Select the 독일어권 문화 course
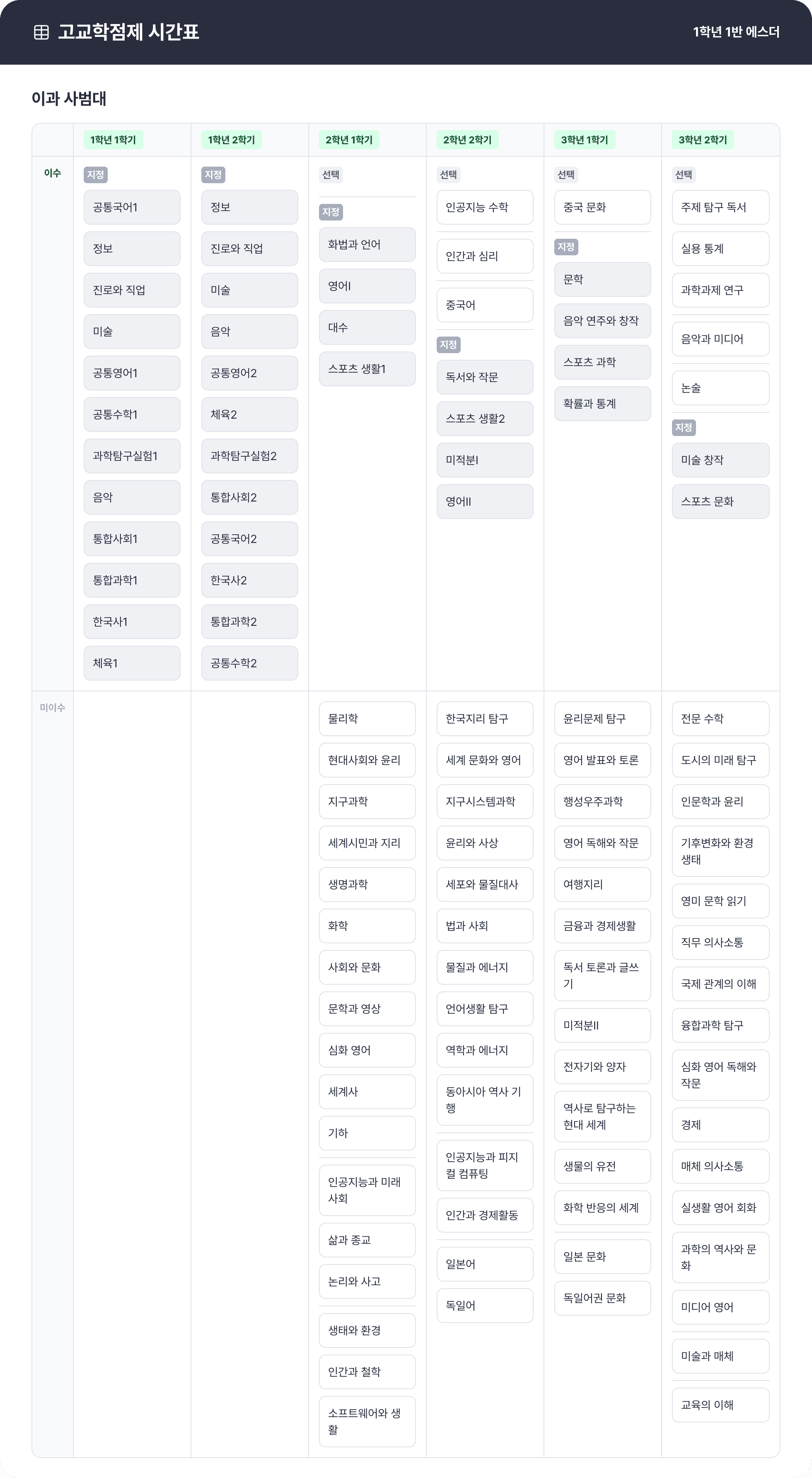The image size is (812, 1478). pyautogui.click(x=602, y=1298)
